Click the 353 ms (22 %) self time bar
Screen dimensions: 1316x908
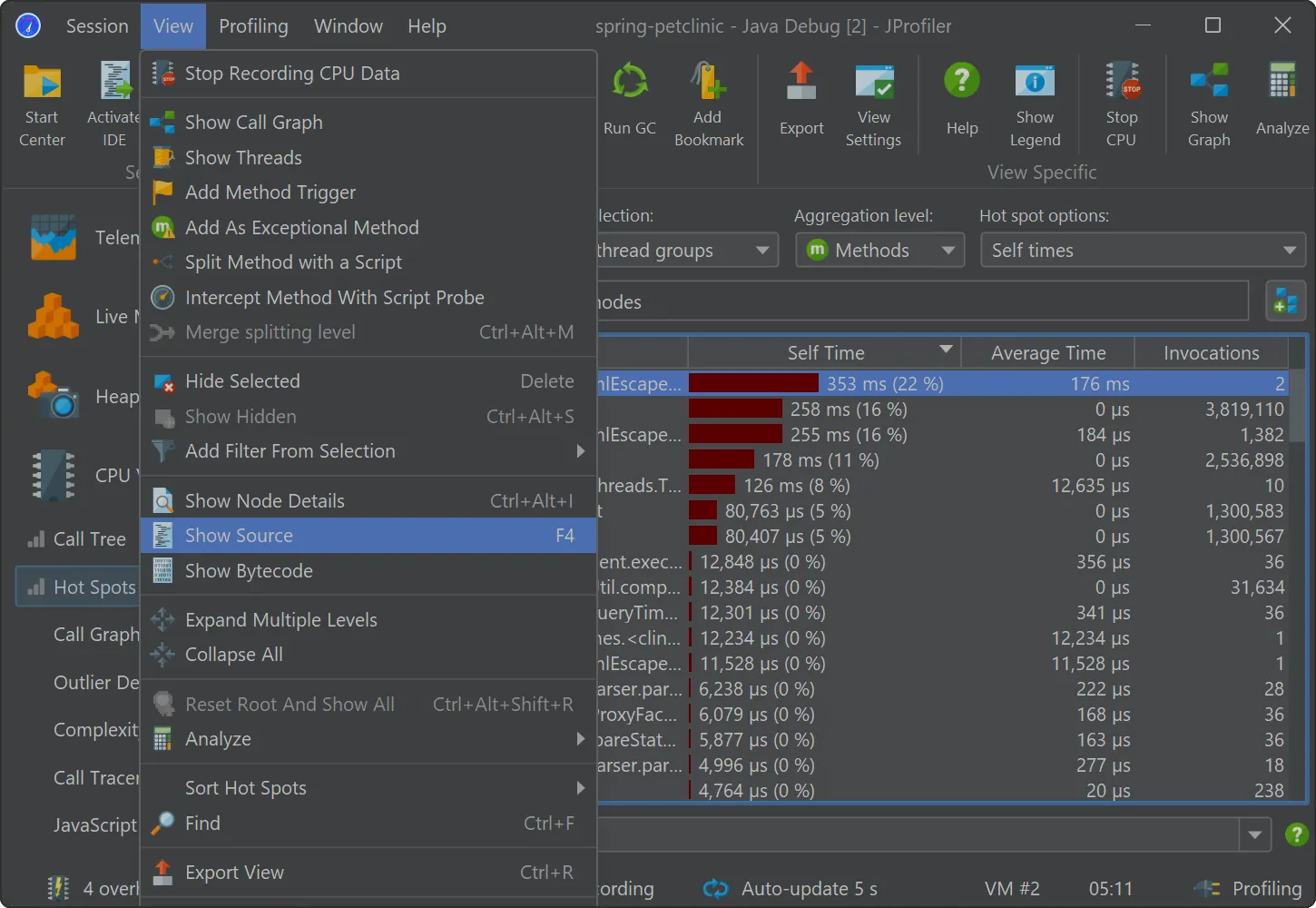(x=753, y=384)
